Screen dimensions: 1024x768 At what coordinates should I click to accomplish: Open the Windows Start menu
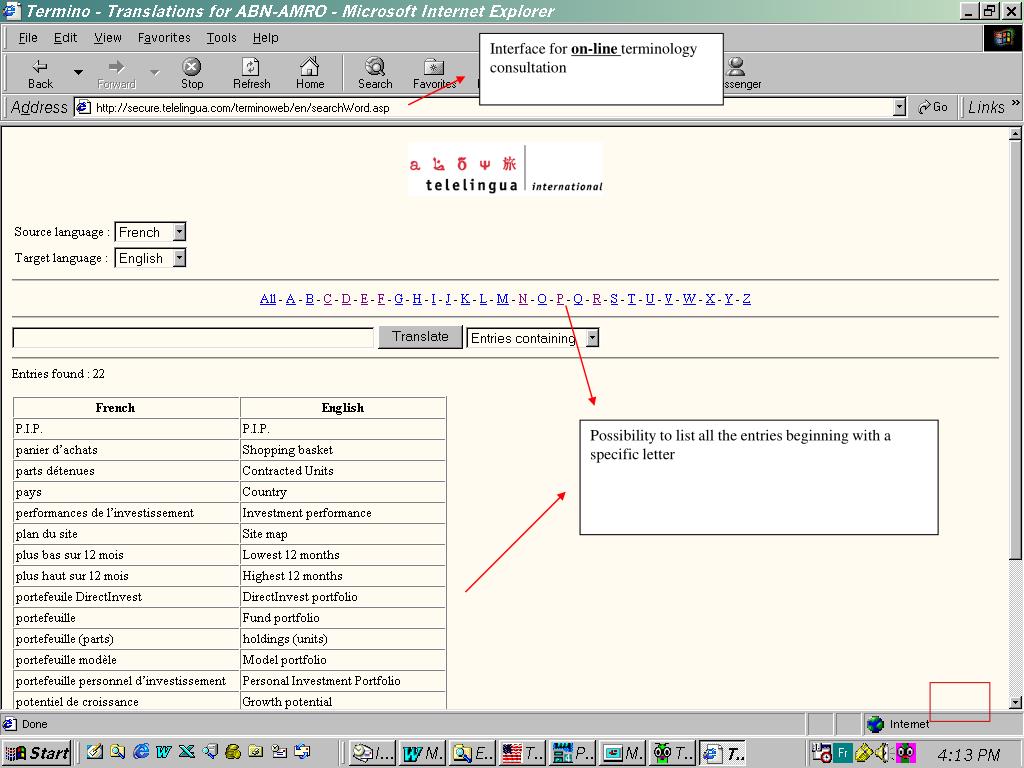tap(37, 753)
